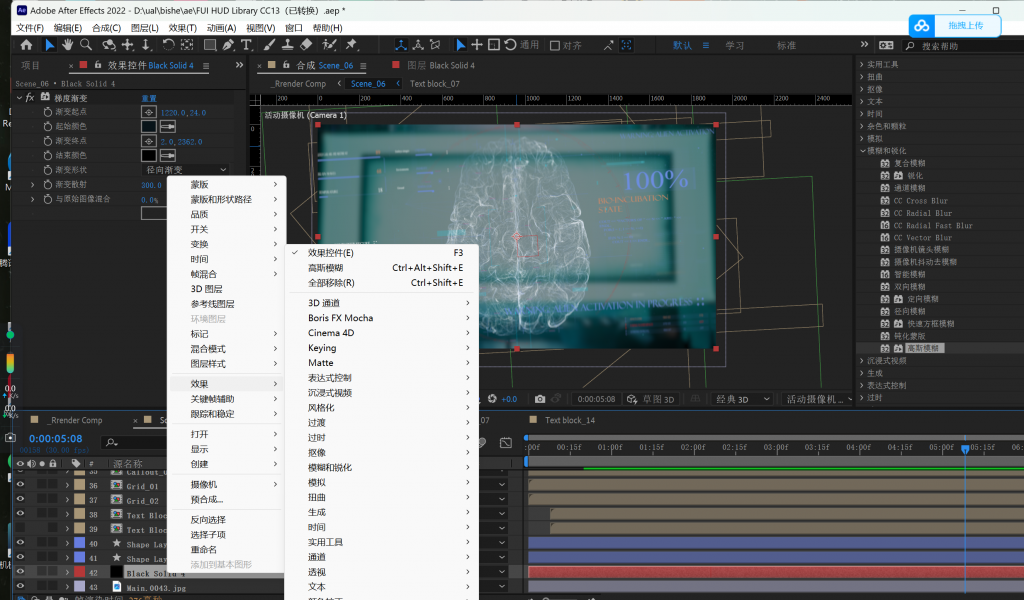This screenshot has height=600, width=1024.
Task: Click the gradient start point crosshair button
Action: tap(149, 112)
